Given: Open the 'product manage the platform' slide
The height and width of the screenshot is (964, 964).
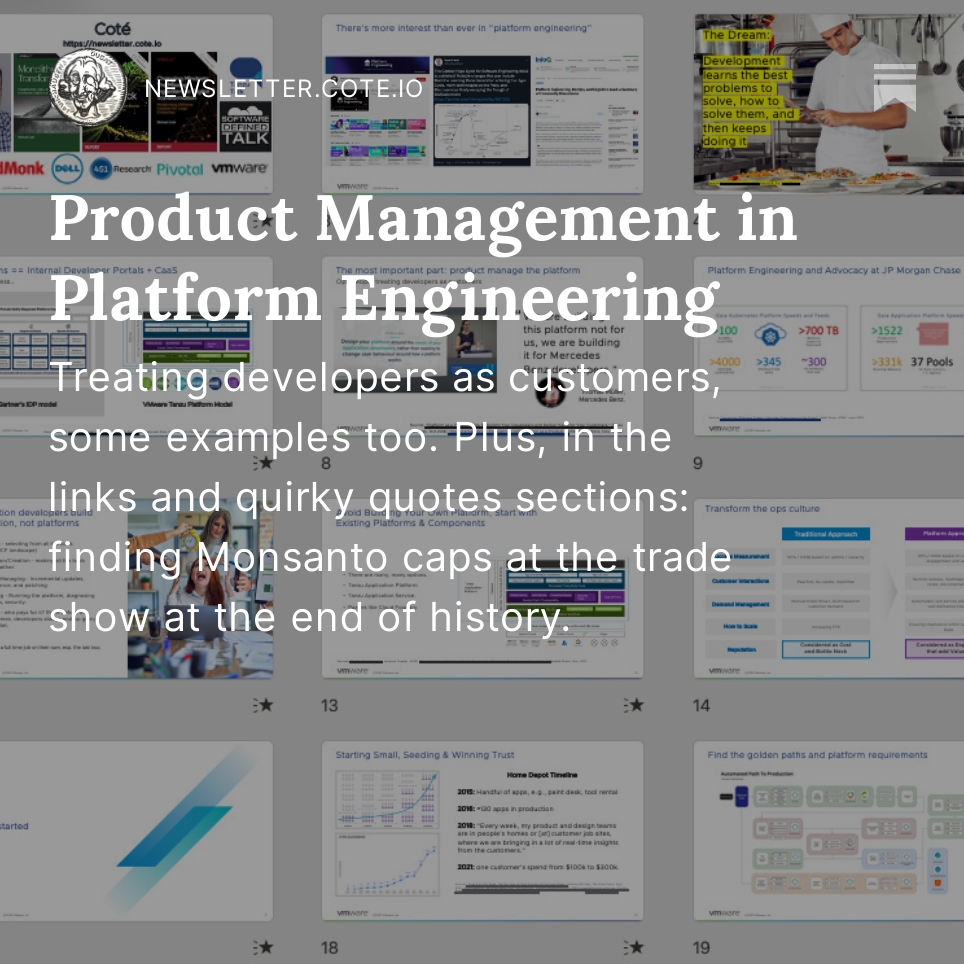Looking at the screenshot, I should pos(483,346).
